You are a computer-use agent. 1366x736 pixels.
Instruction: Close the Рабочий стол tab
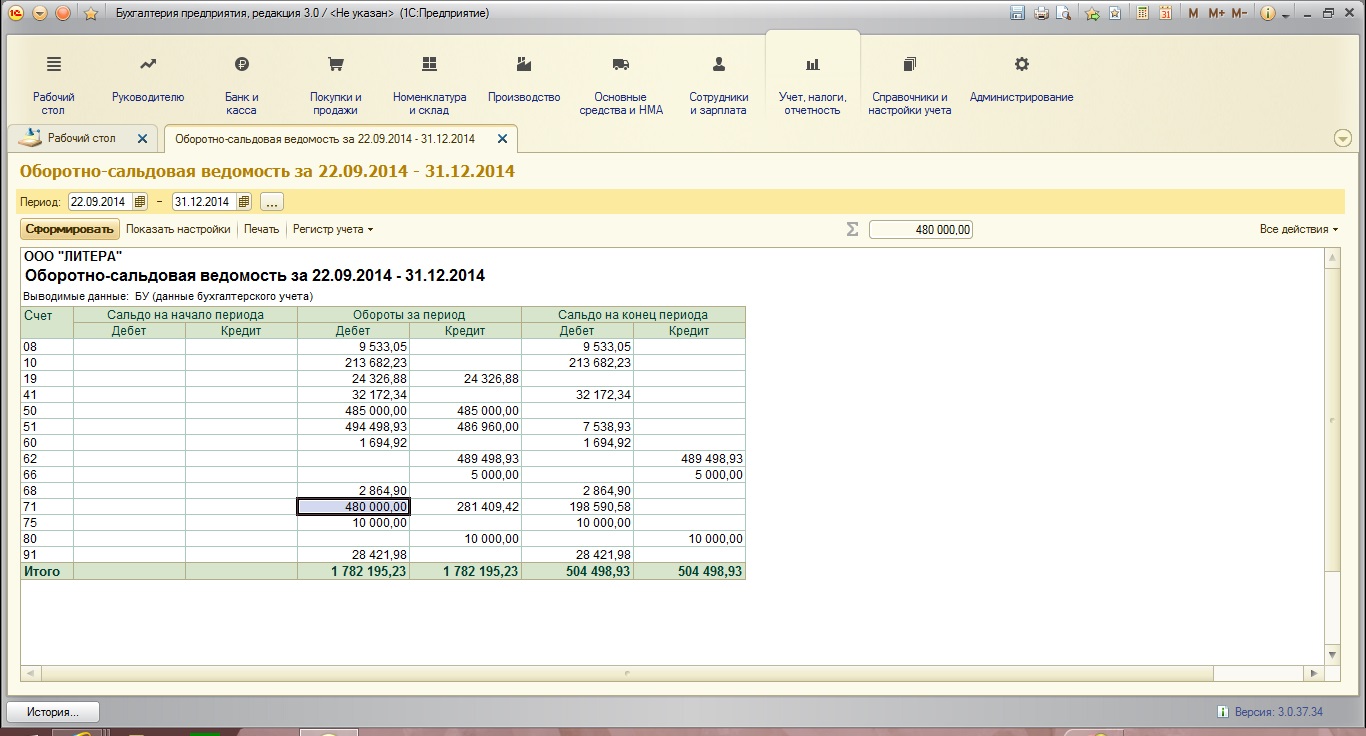click(142, 139)
